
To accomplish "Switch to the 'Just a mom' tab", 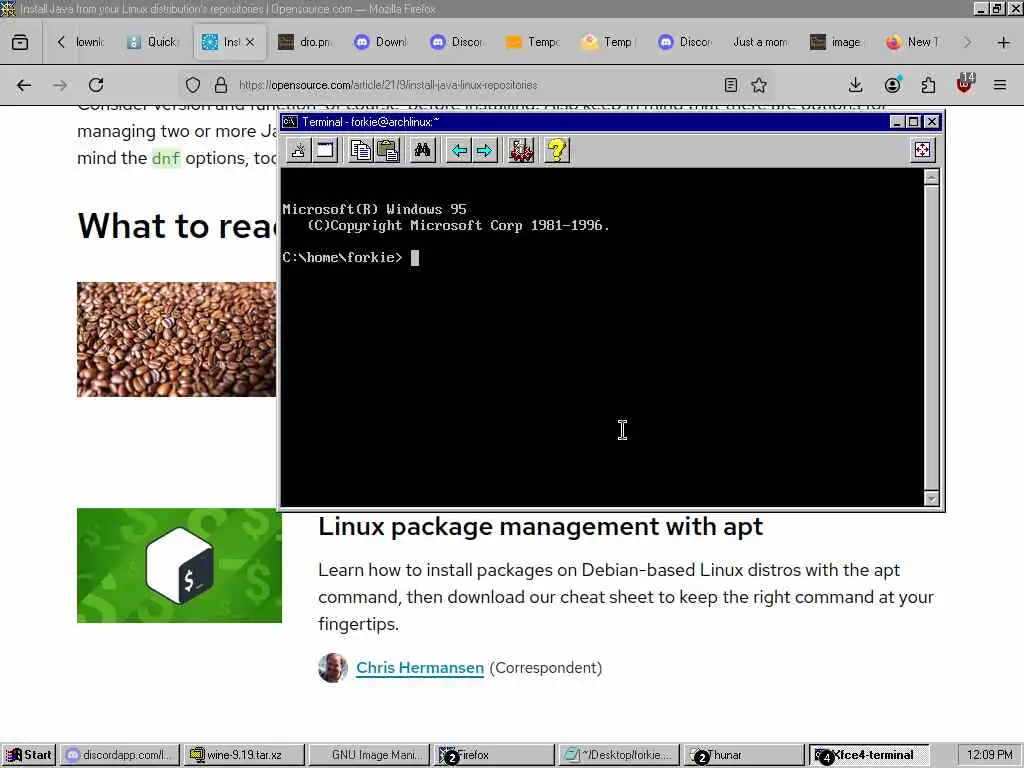I will coord(760,42).
